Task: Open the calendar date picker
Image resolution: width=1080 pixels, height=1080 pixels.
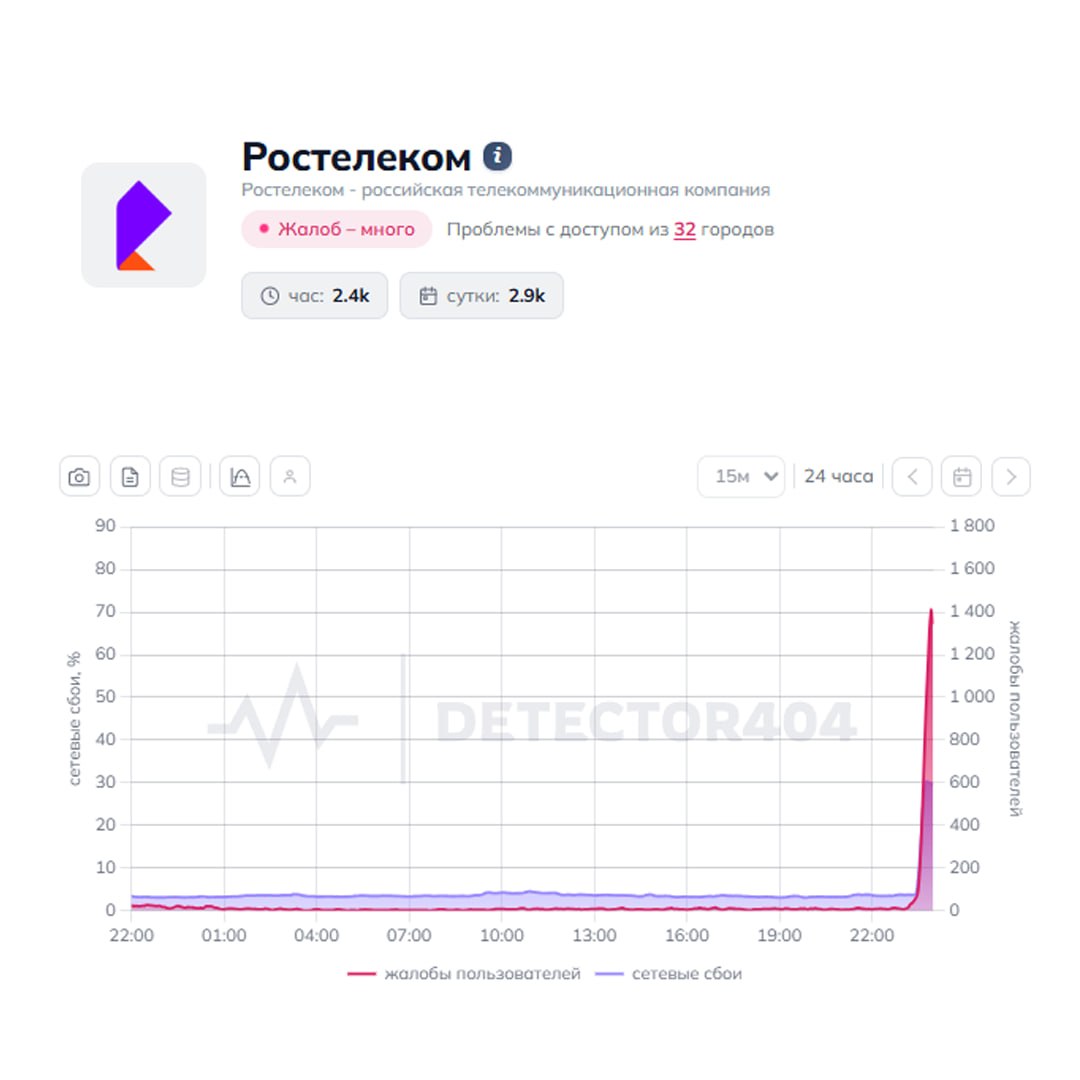Action: coord(961,477)
